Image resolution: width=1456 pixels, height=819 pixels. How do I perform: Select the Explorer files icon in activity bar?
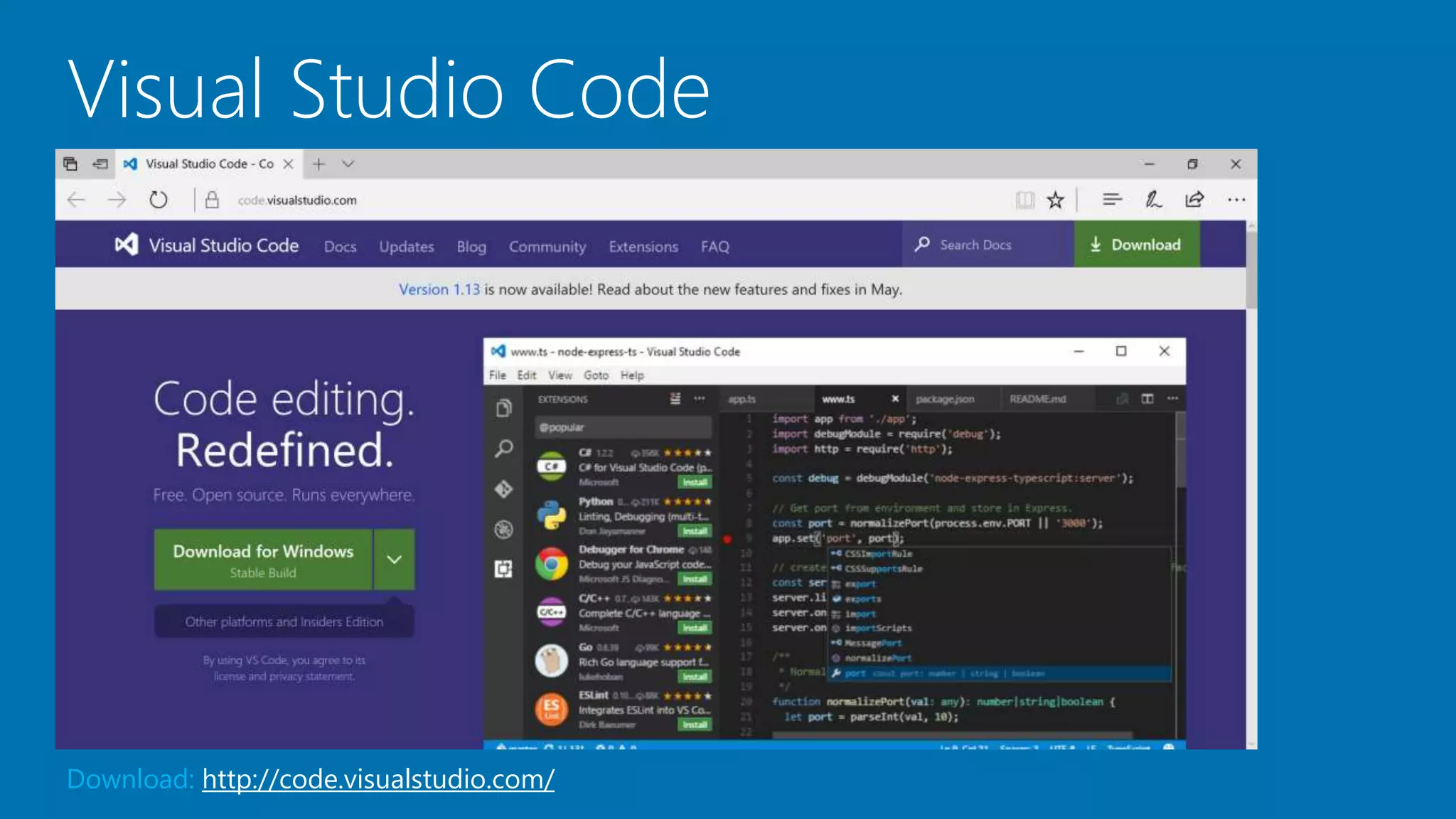(x=504, y=408)
